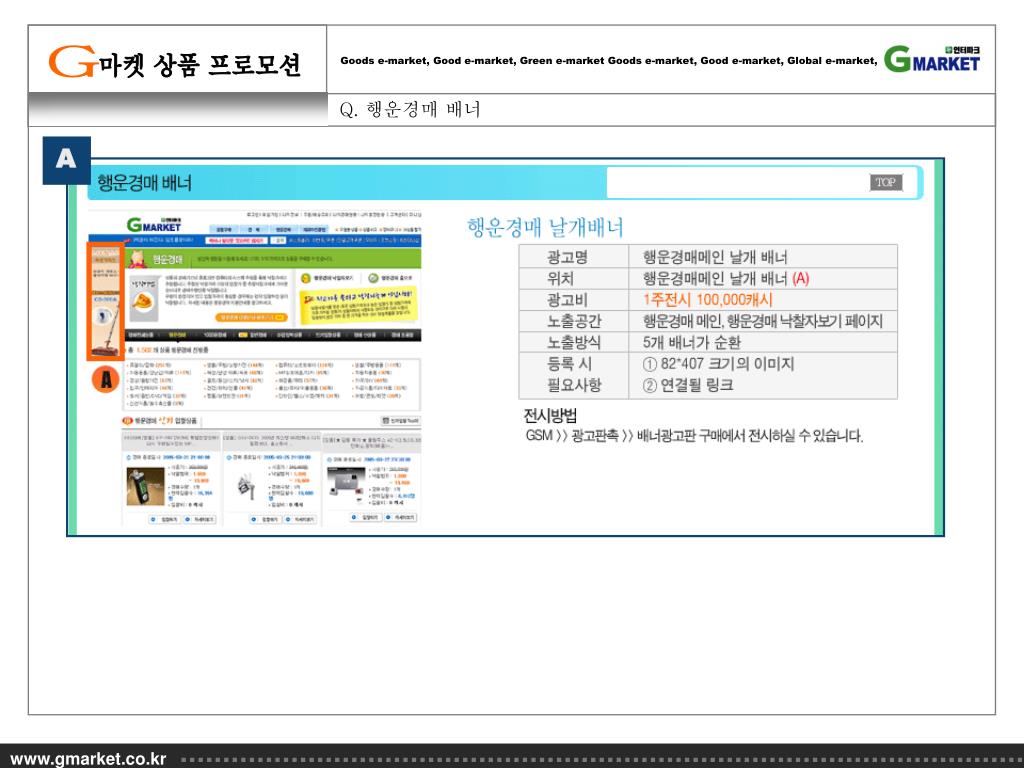Click the 행운경매 pig mascot icon
The height and width of the screenshot is (768, 1024).
tap(138, 259)
